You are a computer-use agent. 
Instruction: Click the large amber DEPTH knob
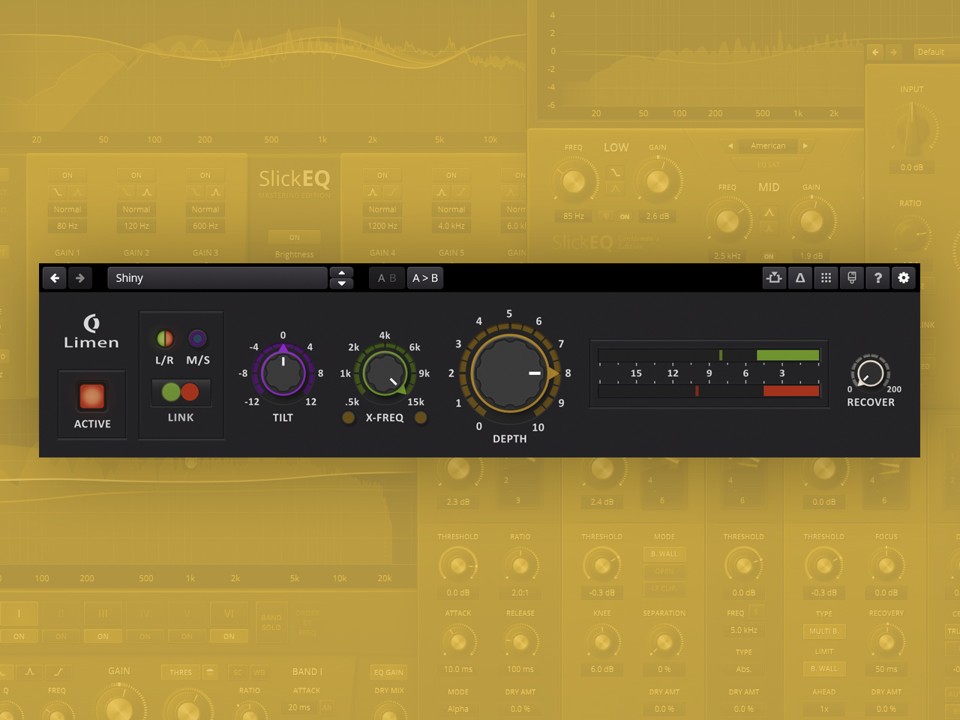pyautogui.click(x=509, y=373)
